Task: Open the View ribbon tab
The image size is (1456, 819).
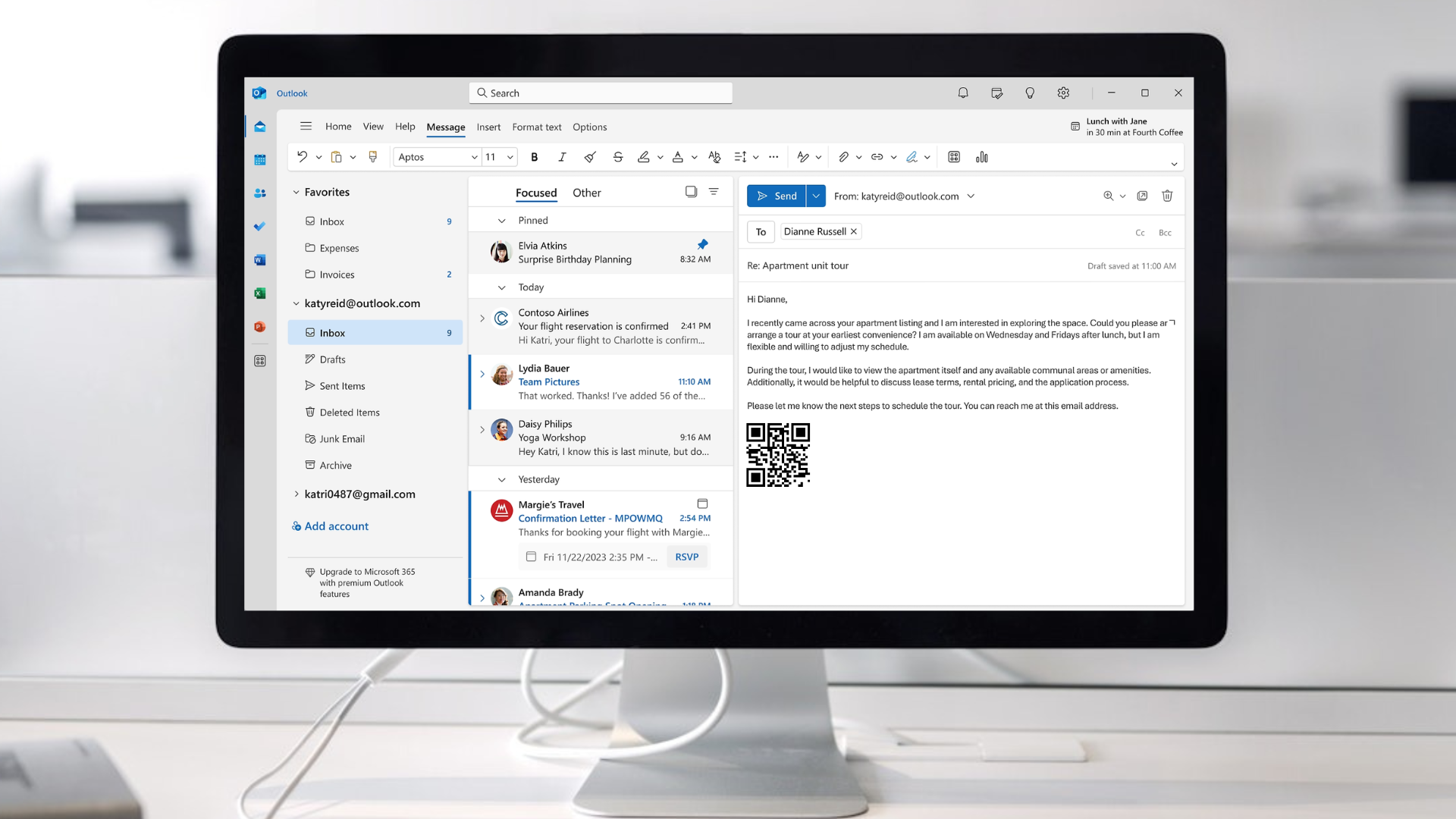Action: 373,127
